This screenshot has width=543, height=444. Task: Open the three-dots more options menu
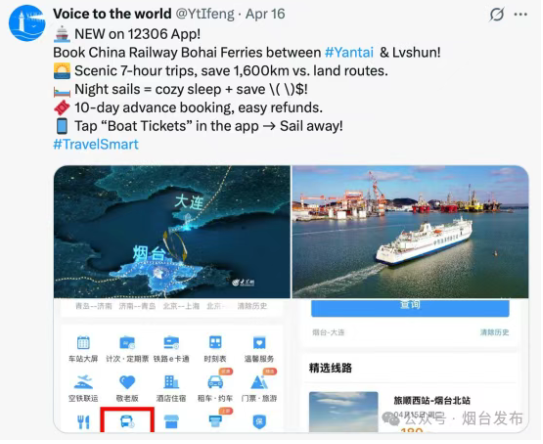pyautogui.click(x=522, y=15)
